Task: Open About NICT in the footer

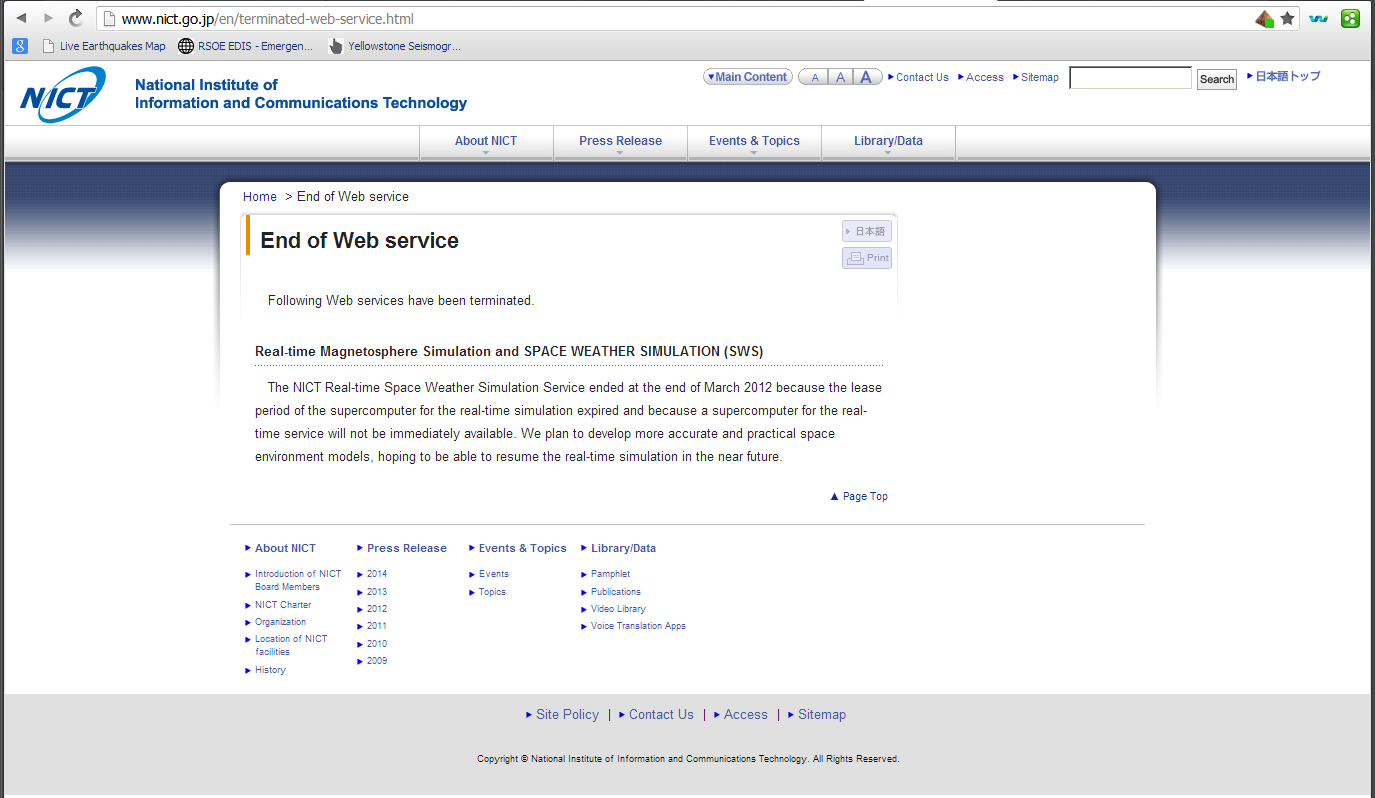Action: tap(285, 548)
